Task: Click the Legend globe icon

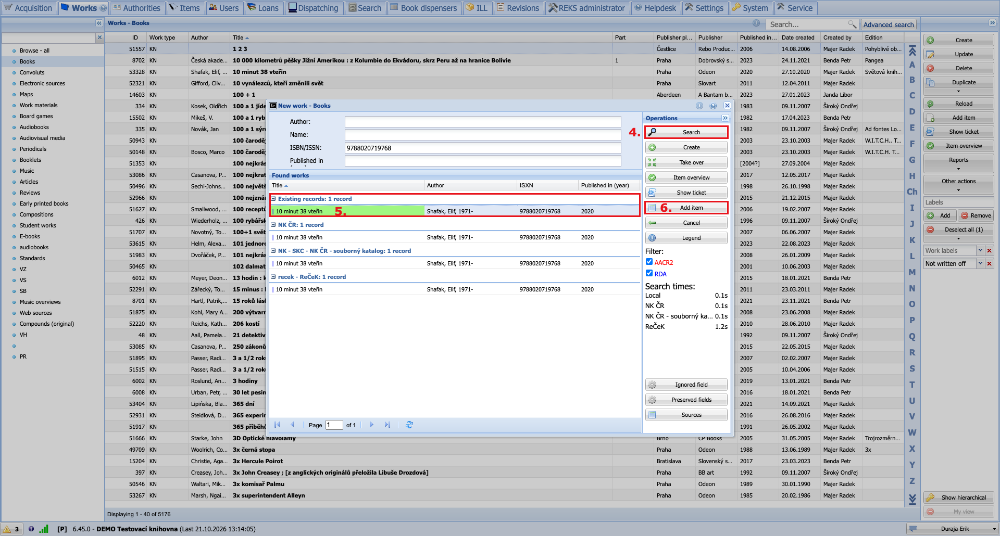Action: click(x=652, y=238)
